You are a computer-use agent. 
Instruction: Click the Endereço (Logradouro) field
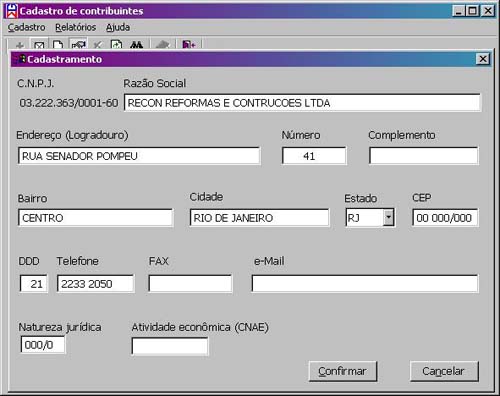[x=139, y=156]
